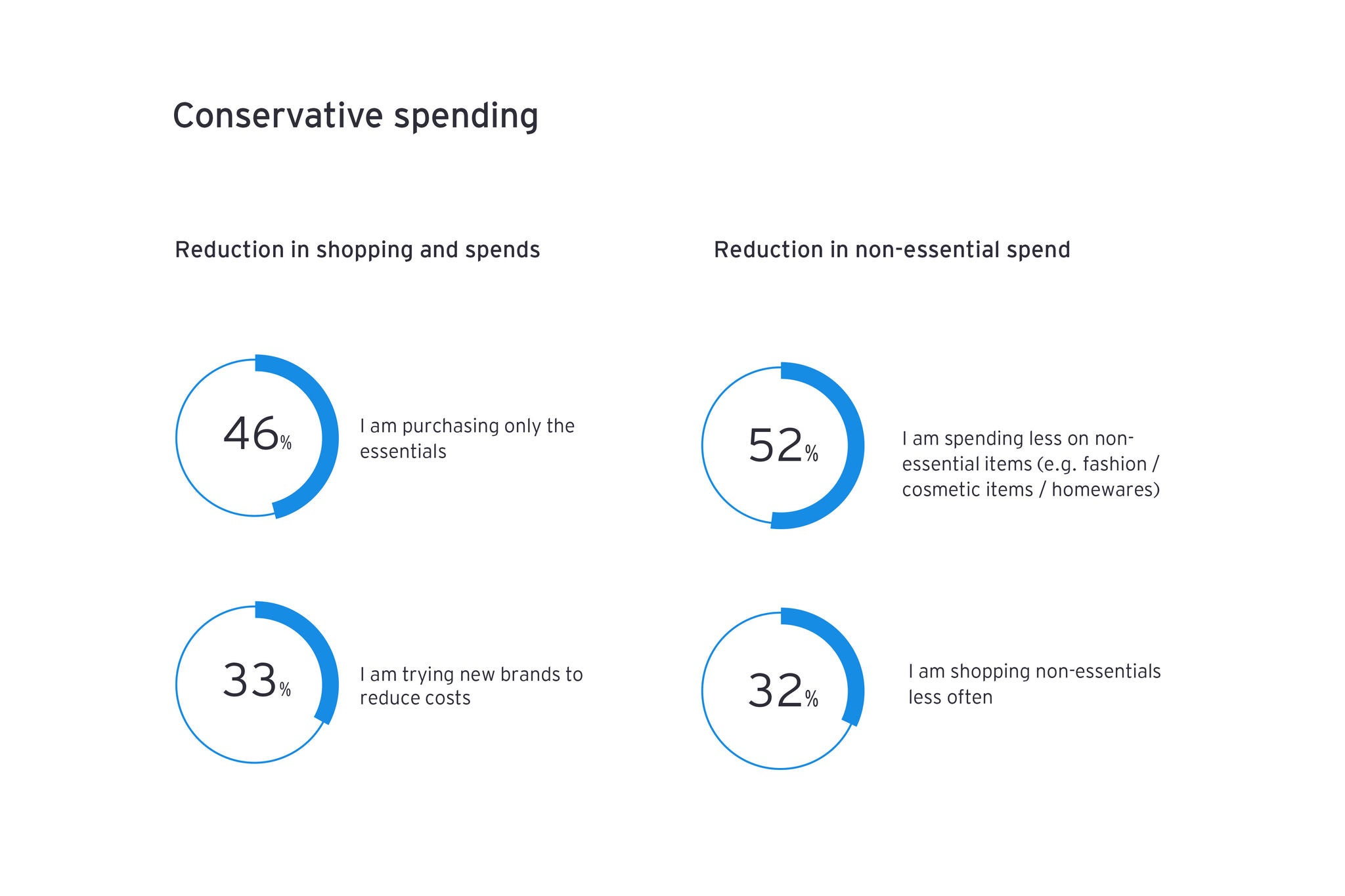Click the thin unfilled outline of the 52% ring
Screen dimensions: 1345x896
click(703, 446)
